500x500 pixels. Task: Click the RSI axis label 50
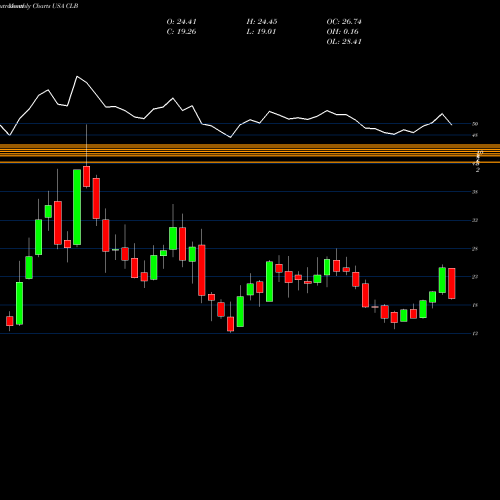(x=475, y=124)
